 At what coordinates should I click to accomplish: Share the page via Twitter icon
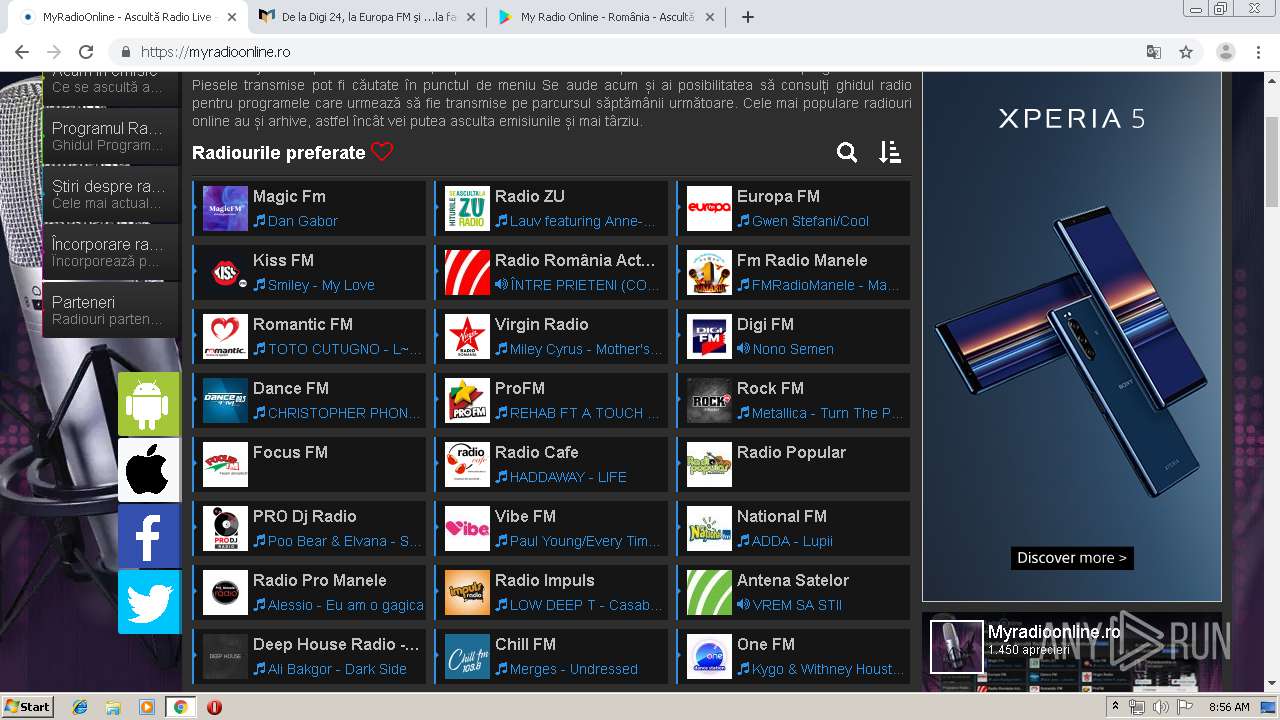149,602
